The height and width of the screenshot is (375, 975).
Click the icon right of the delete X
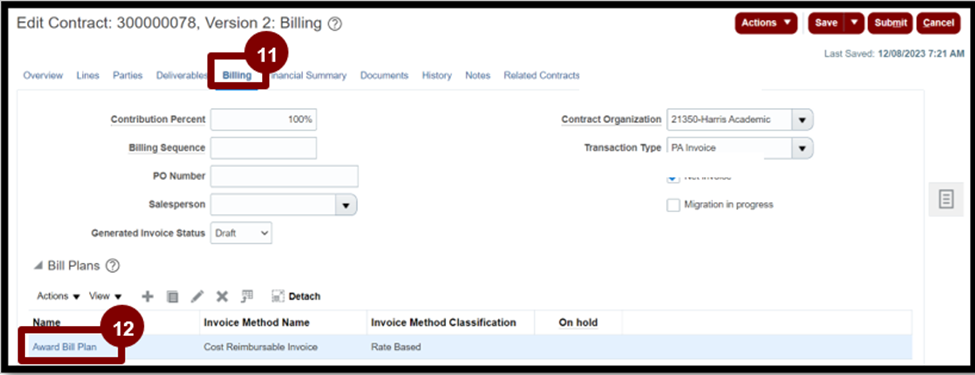247,296
